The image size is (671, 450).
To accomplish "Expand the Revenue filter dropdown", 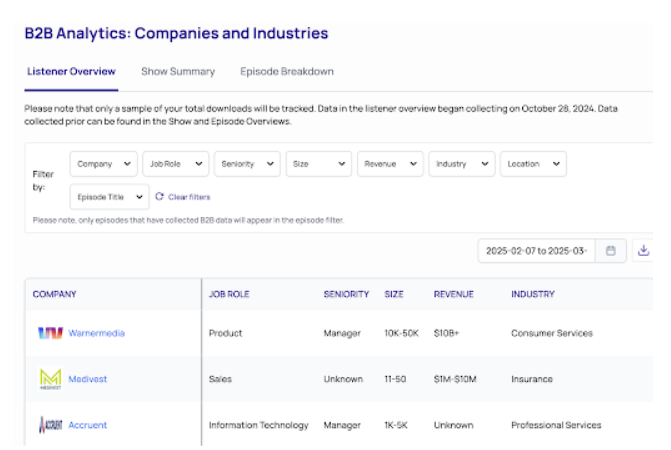I will click(390, 164).
